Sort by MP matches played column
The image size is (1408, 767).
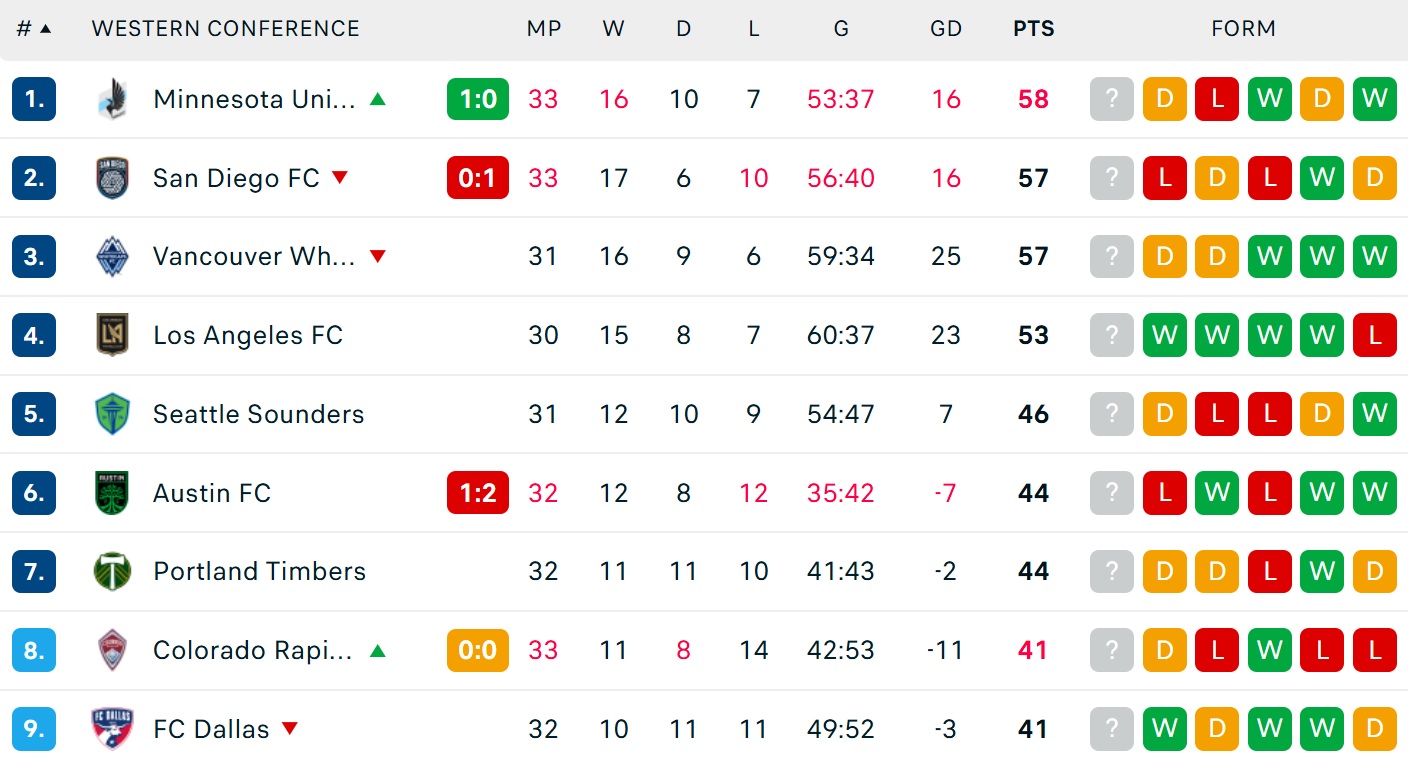coord(543,29)
